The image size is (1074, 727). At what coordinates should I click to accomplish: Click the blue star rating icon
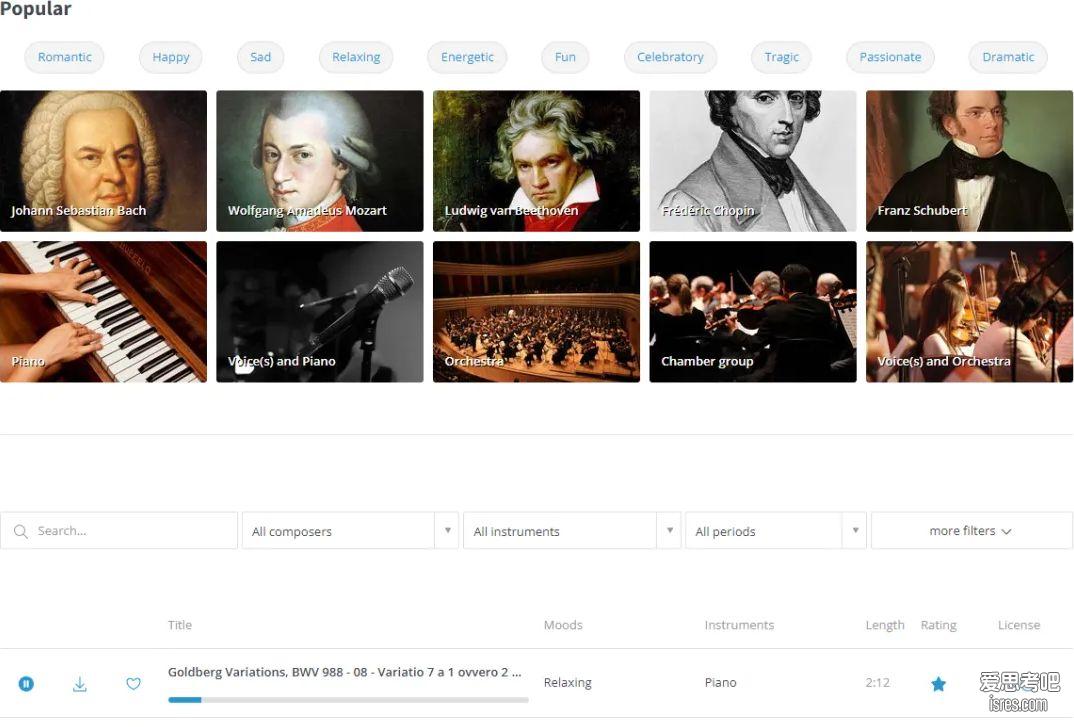938,683
